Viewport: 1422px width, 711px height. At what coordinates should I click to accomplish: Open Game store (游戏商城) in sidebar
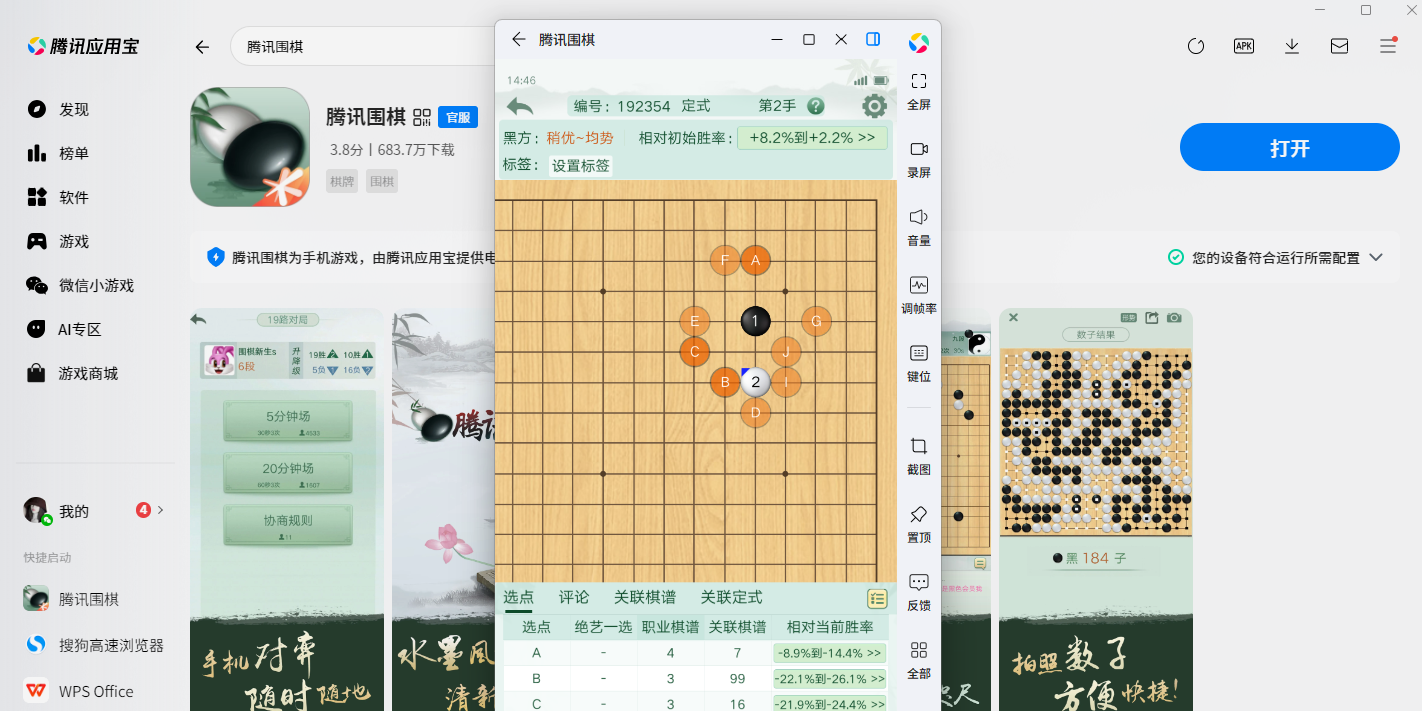tap(72, 373)
